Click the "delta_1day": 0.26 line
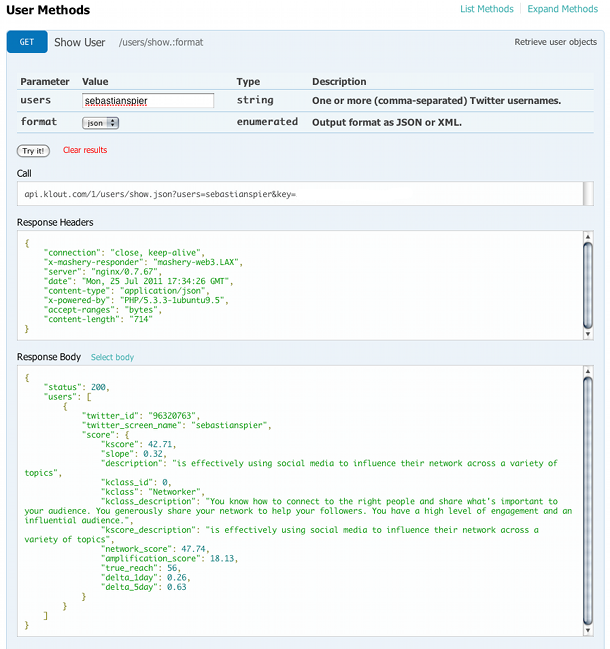This screenshot has height=649, width=610. 145,578
